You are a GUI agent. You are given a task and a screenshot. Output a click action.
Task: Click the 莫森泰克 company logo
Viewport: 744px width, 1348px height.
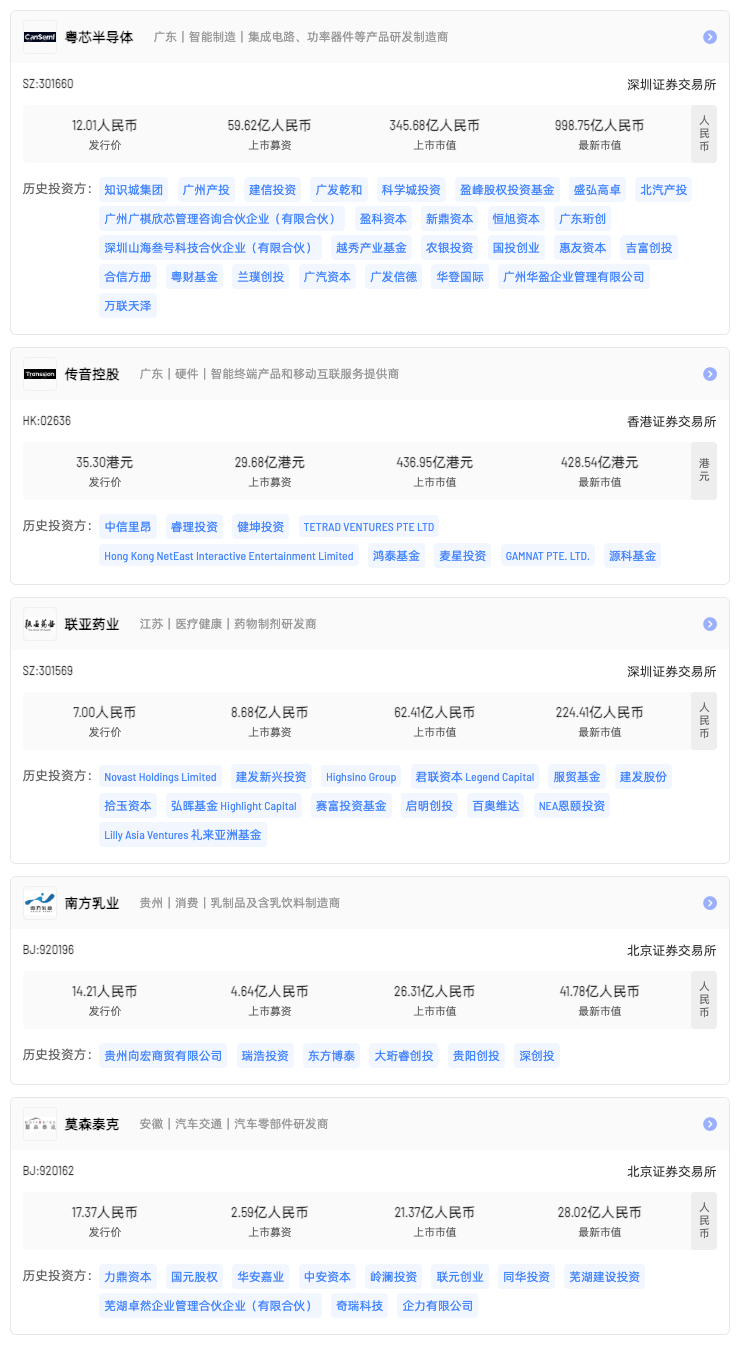click(40, 1124)
